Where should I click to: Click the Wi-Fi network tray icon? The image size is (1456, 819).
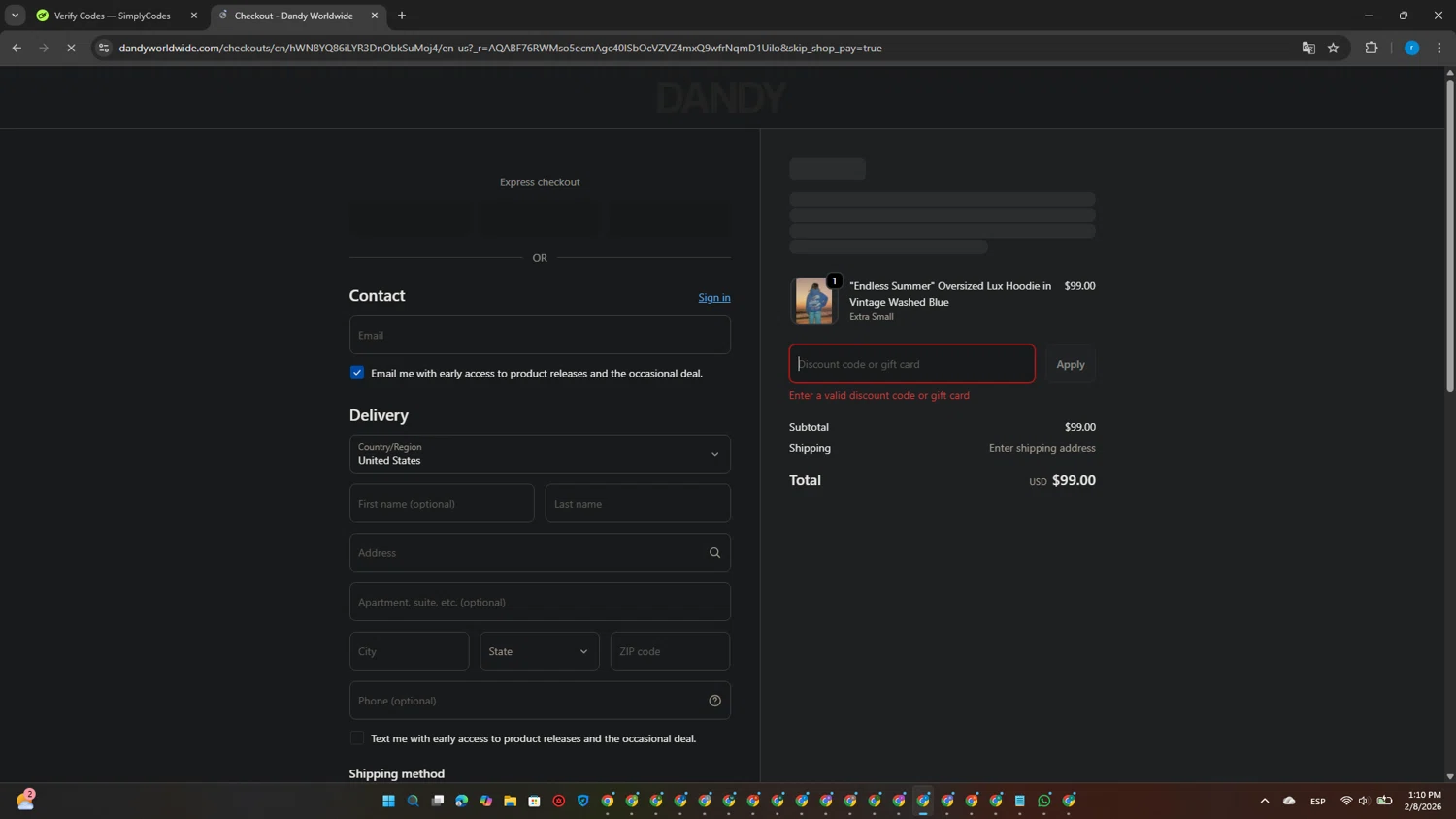coord(1346,801)
